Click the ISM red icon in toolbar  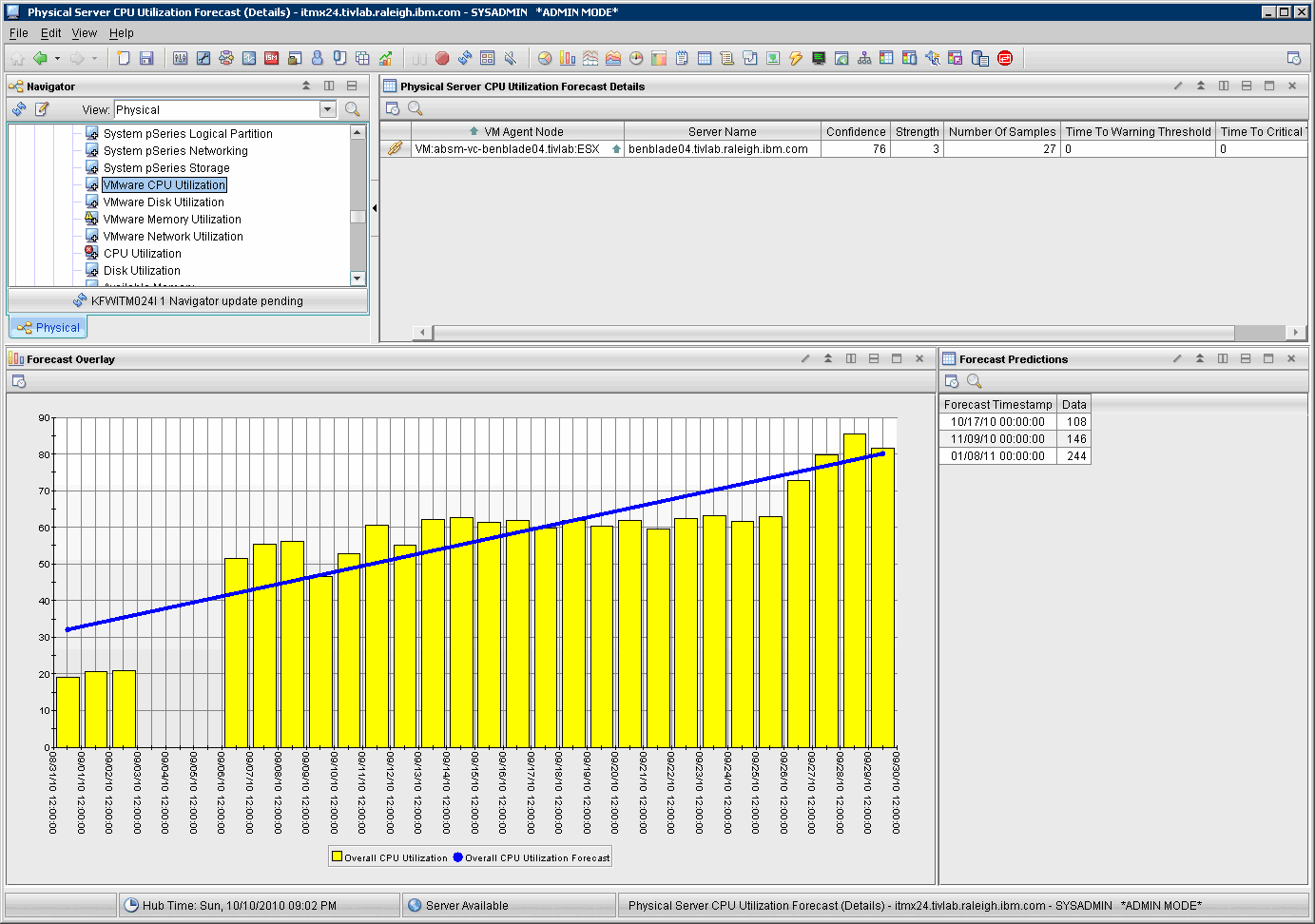[x=272, y=58]
